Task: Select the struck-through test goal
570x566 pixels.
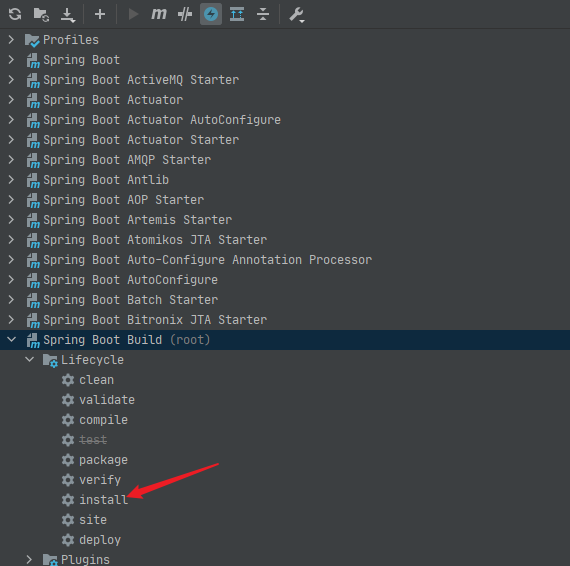Action: pyautogui.click(x=93, y=440)
